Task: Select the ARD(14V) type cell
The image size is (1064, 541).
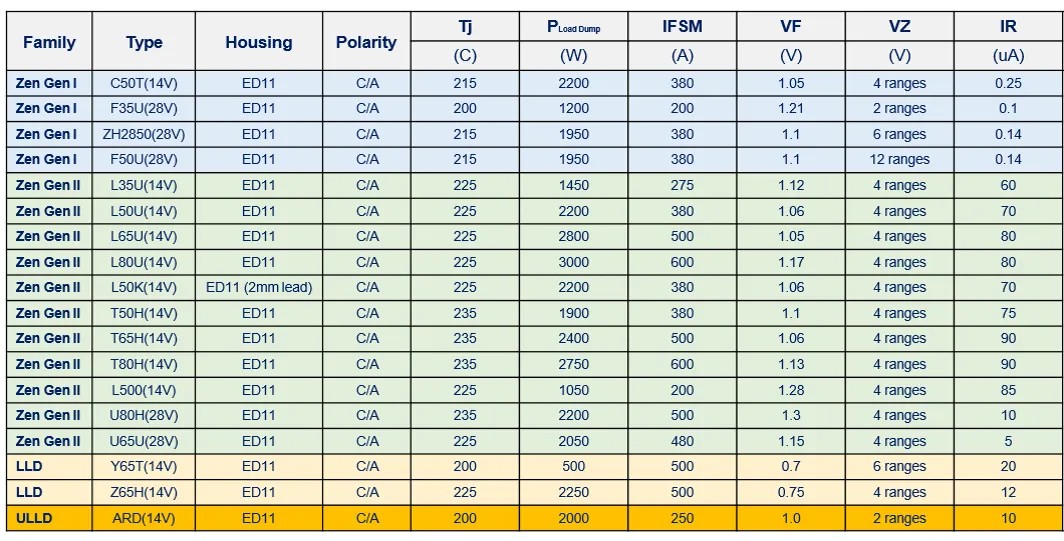Action: pyautogui.click(x=144, y=518)
